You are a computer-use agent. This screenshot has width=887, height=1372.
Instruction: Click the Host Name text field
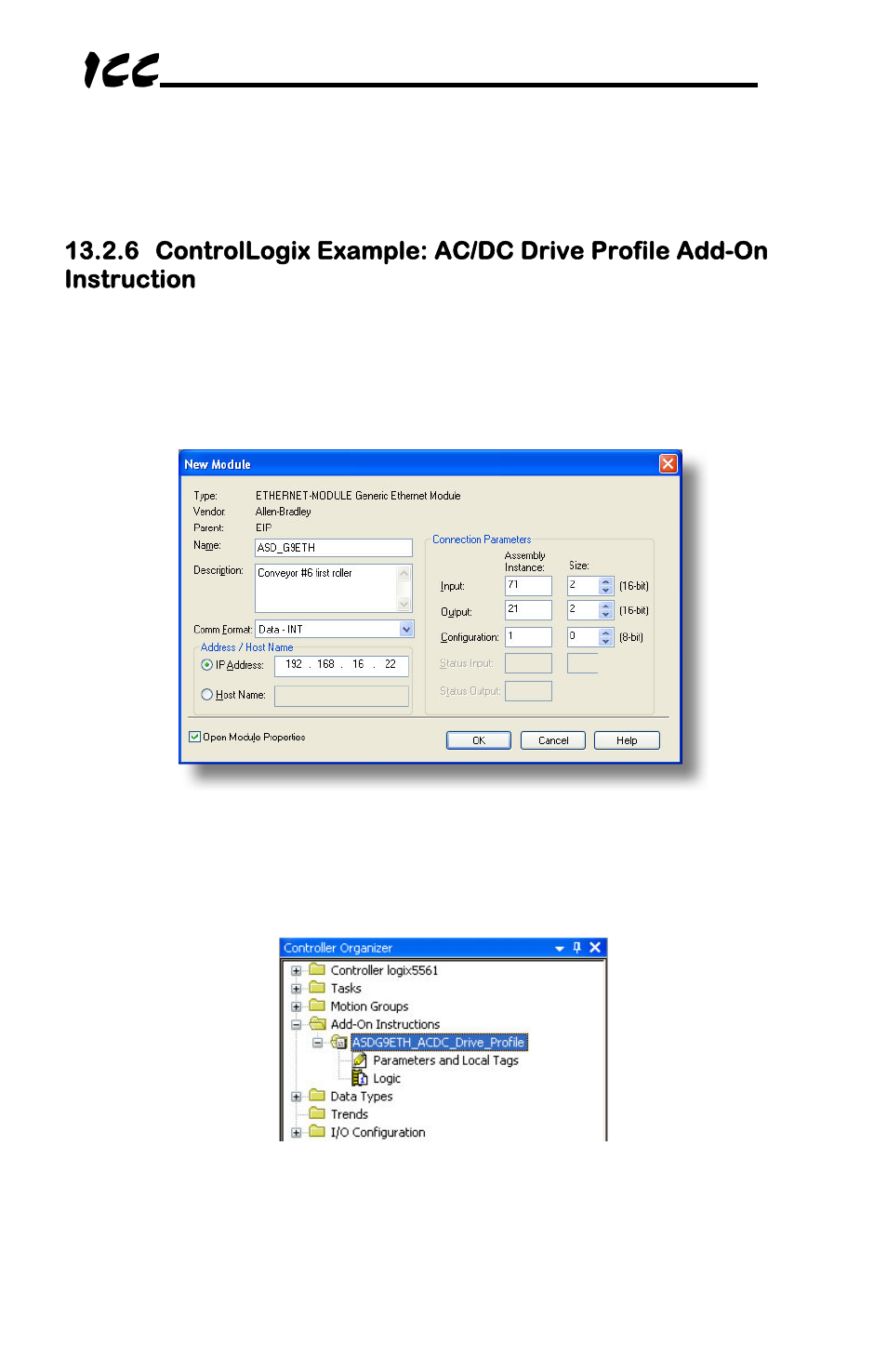341,696
